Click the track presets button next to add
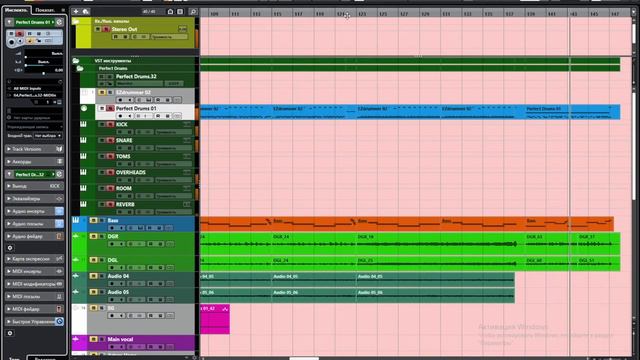Screen dimensions: 640x360 86,11
